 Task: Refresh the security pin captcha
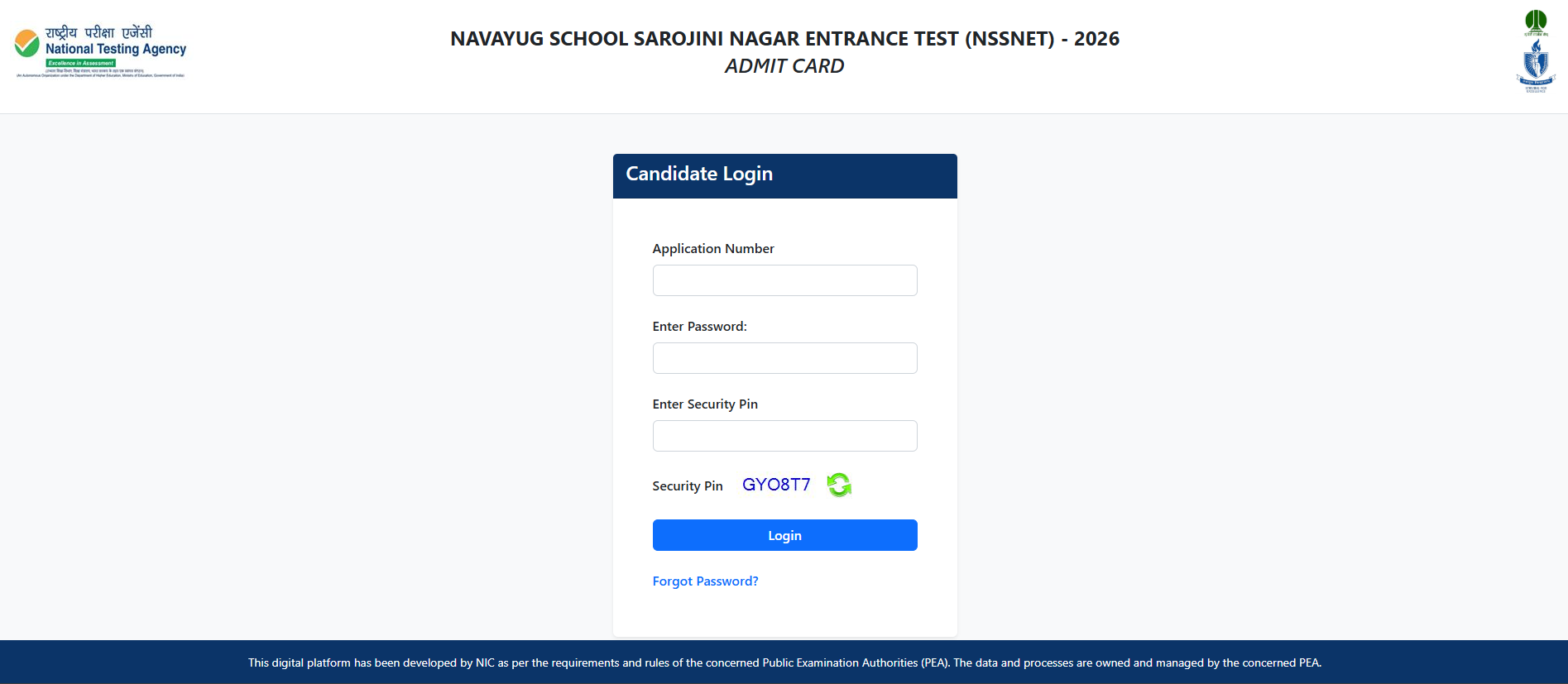click(x=839, y=485)
